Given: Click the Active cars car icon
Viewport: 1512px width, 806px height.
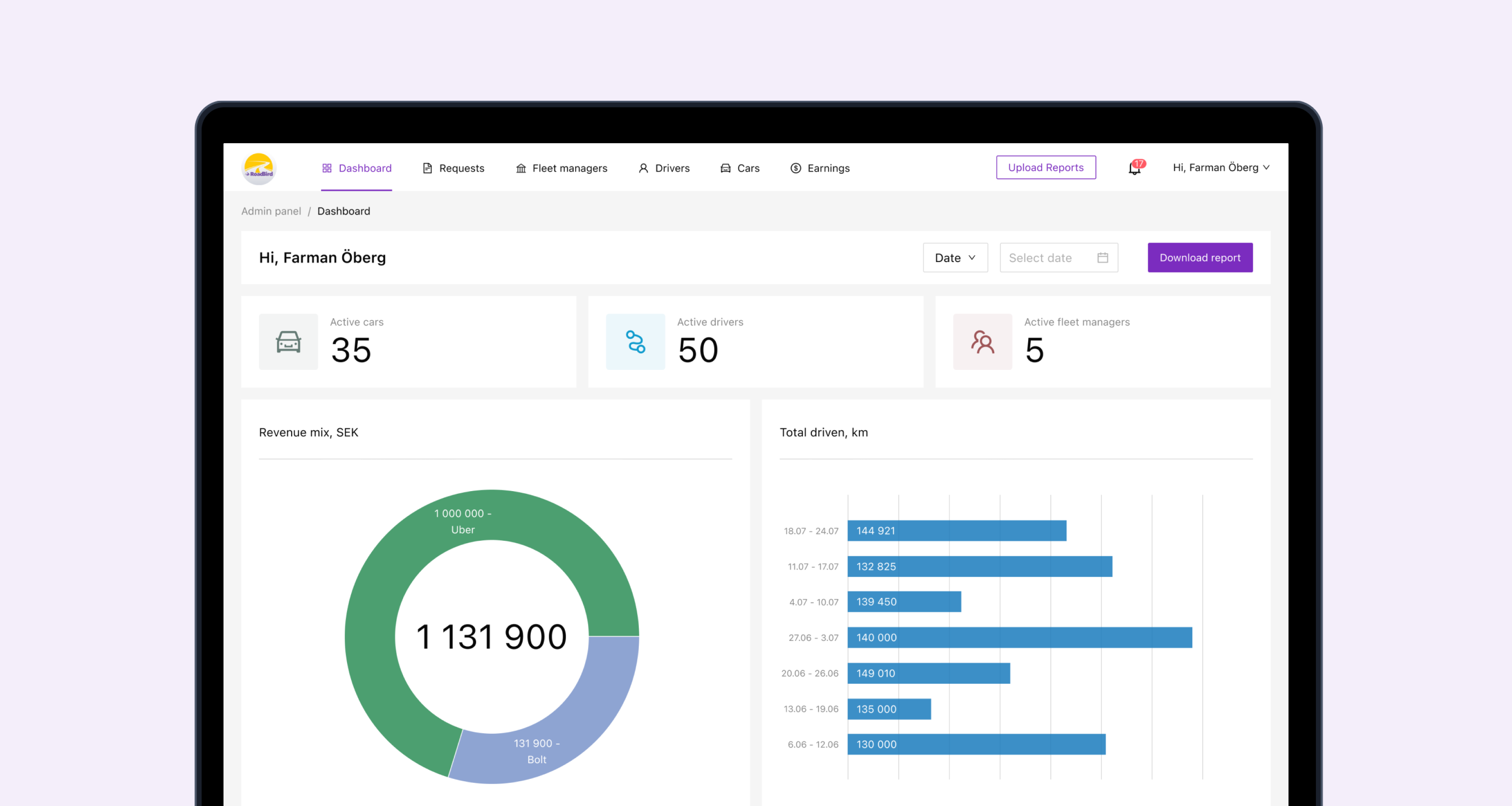Looking at the screenshot, I should pyautogui.click(x=288, y=342).
